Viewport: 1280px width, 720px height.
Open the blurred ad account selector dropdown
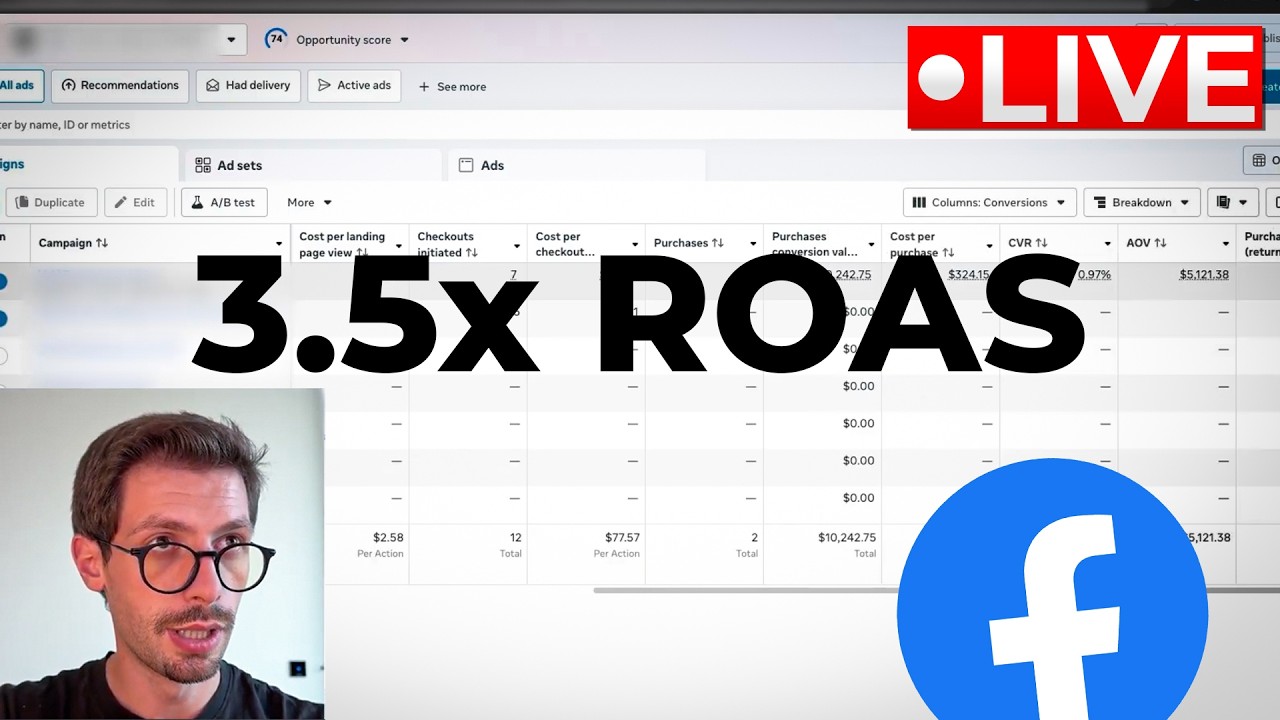click(x=122, y=40)
